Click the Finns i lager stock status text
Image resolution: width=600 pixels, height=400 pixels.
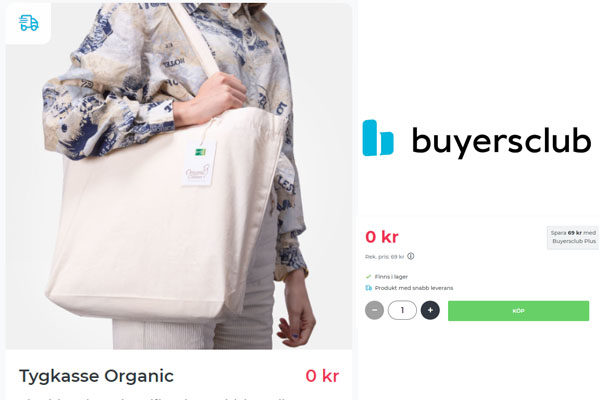391,276
